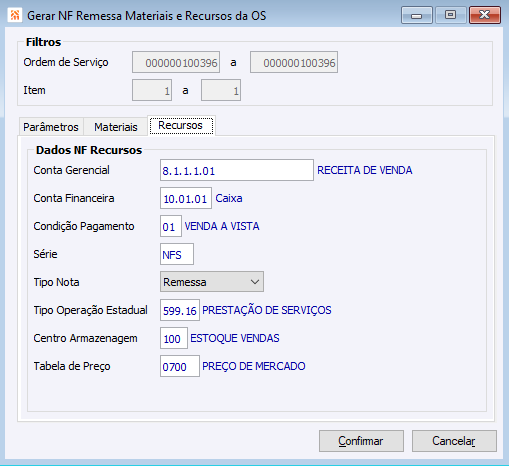Click the Caixa description text
The height and width of the screenshot is (466, 509).
[x=229, y=198]
